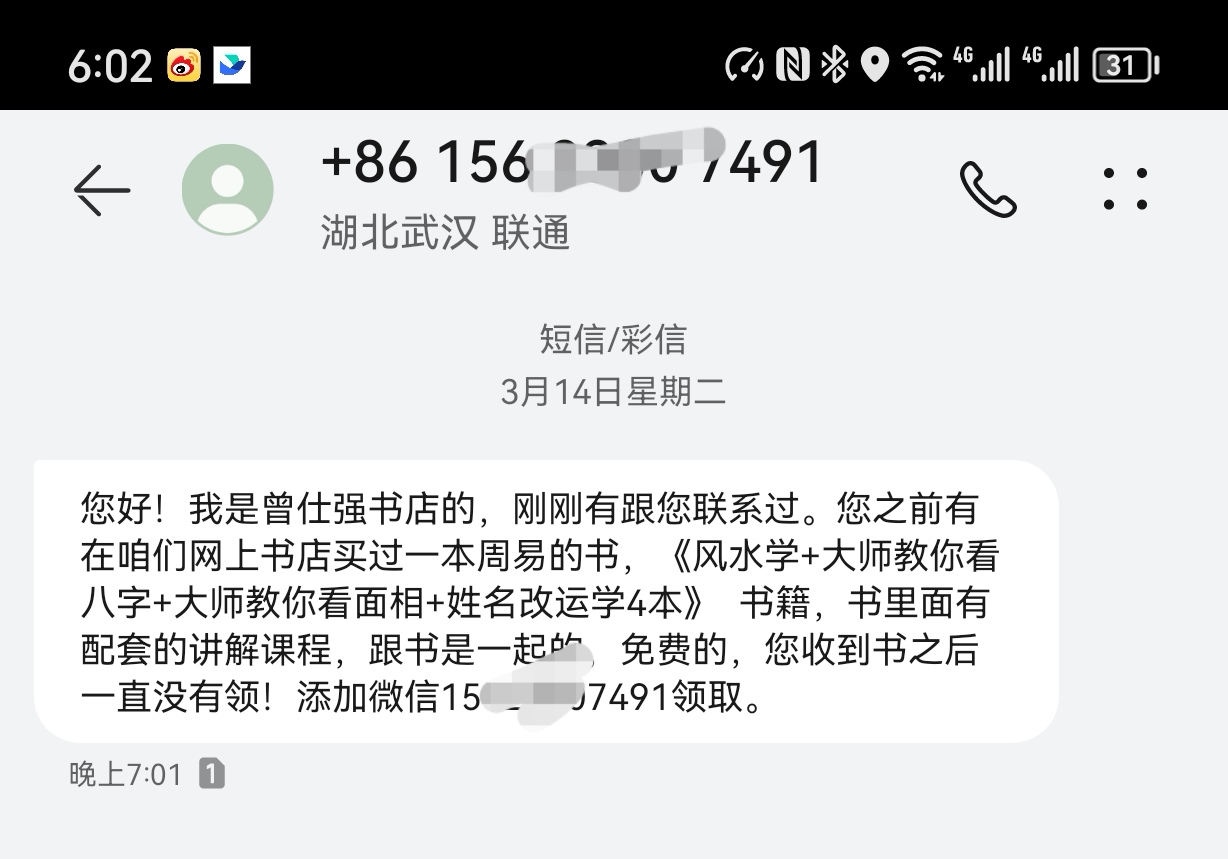The height and width of the screenshot is (859, 1228).
Task: Call the sender with the phone icon
Action: click(x=987, y=189)
